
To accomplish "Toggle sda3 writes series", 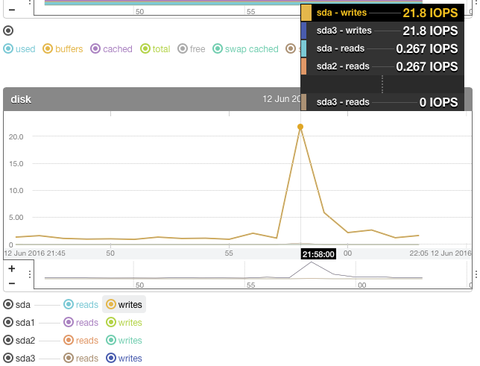I will click(x=124, y=358).
